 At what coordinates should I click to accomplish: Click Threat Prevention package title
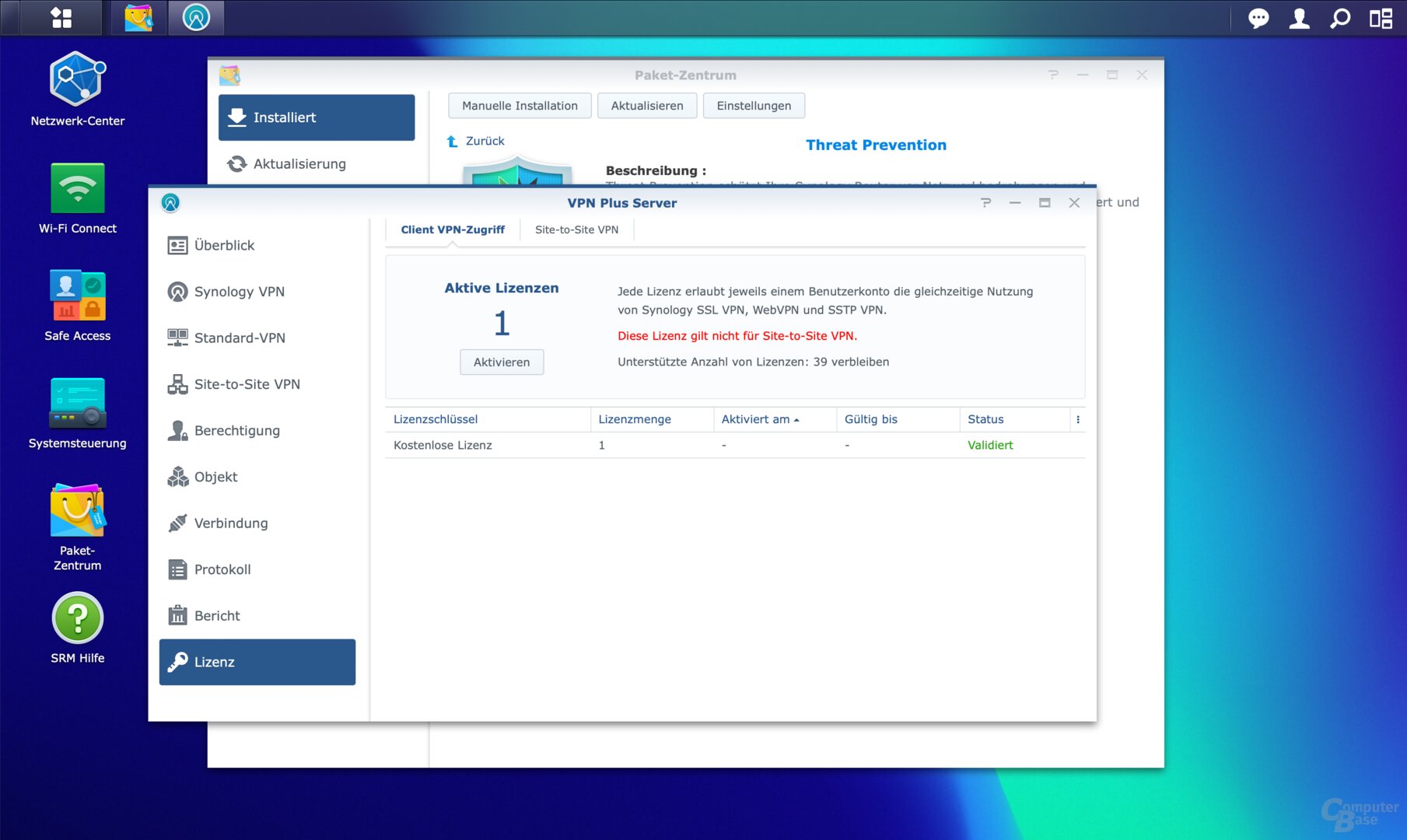(x=876, y=145)
